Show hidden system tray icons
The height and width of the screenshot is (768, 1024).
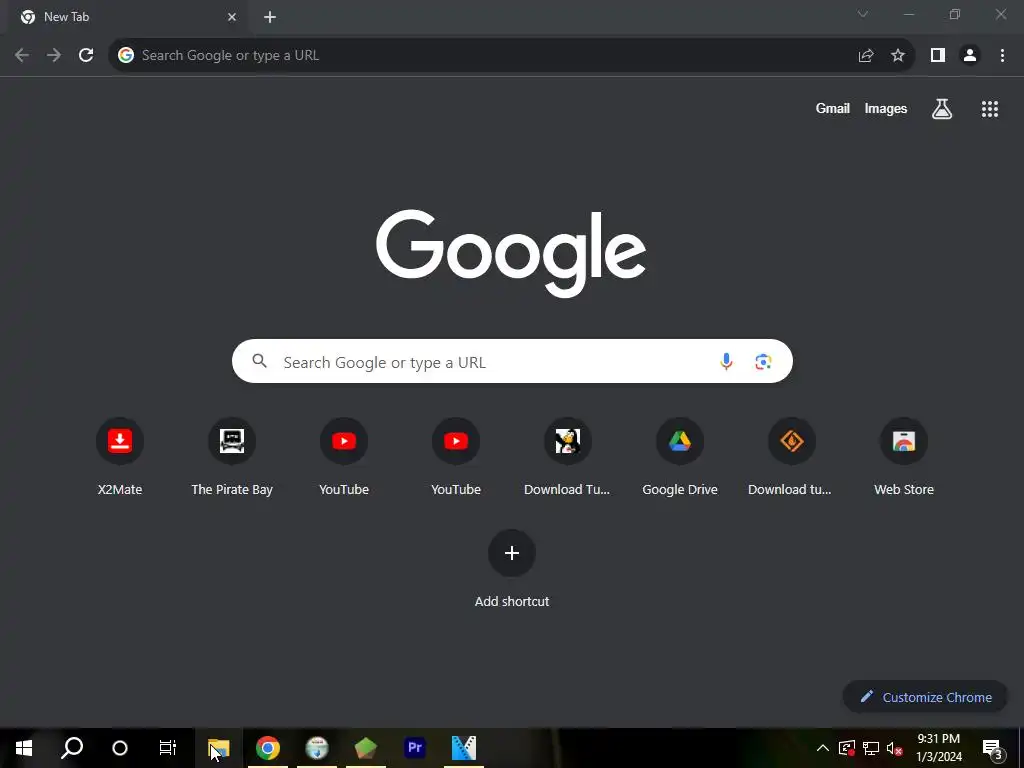[x=823, y=748]
